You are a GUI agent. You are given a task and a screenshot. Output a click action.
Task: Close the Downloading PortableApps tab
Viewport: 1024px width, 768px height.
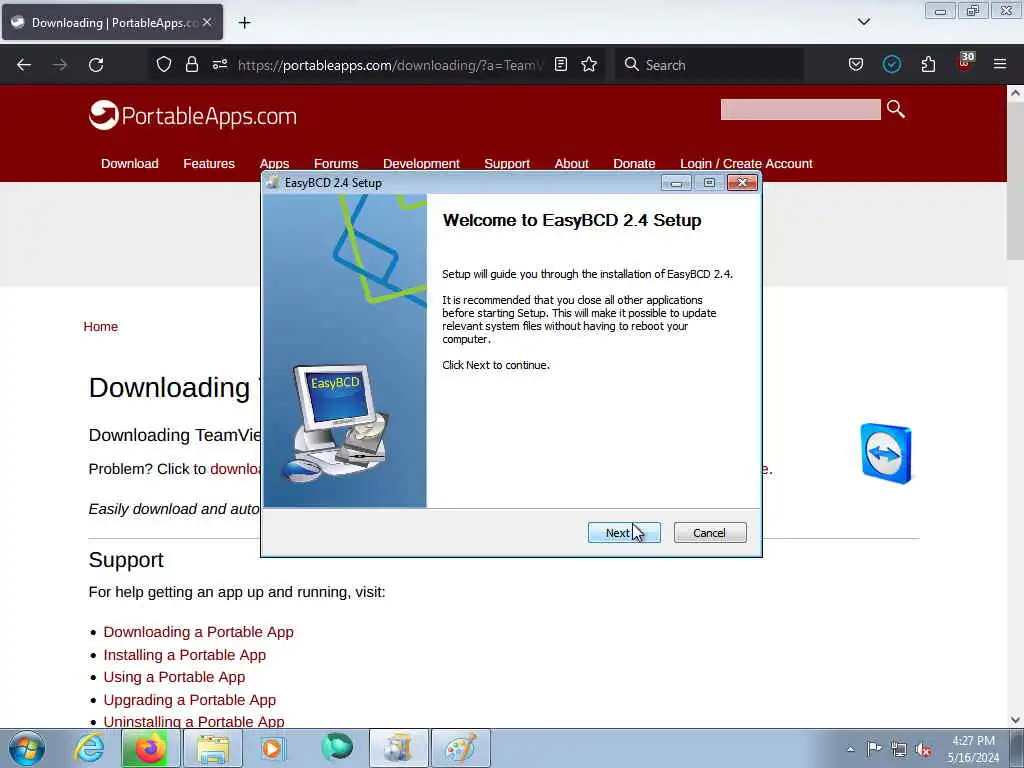coord(207,22)
